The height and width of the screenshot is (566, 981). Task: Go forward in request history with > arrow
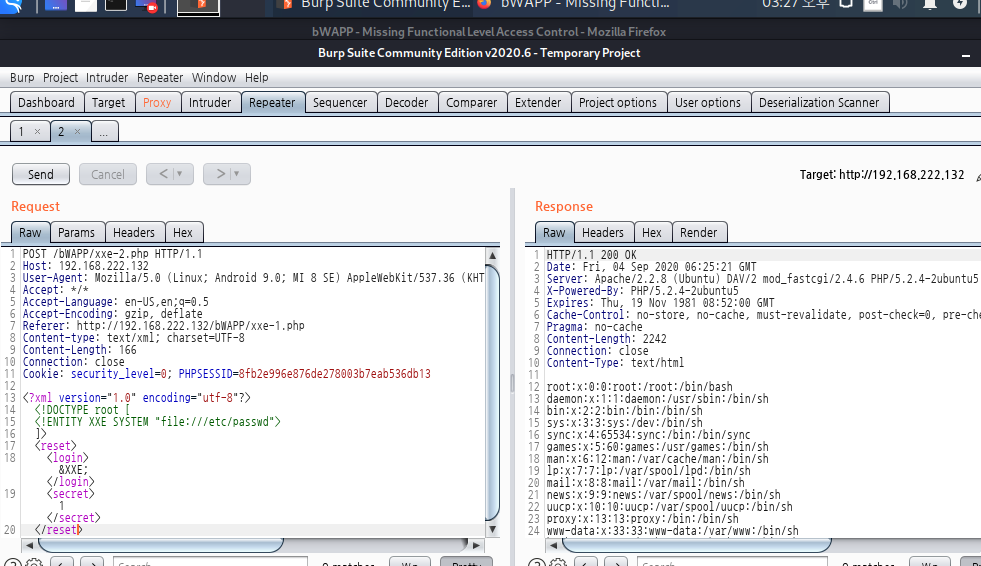point(220,174)
